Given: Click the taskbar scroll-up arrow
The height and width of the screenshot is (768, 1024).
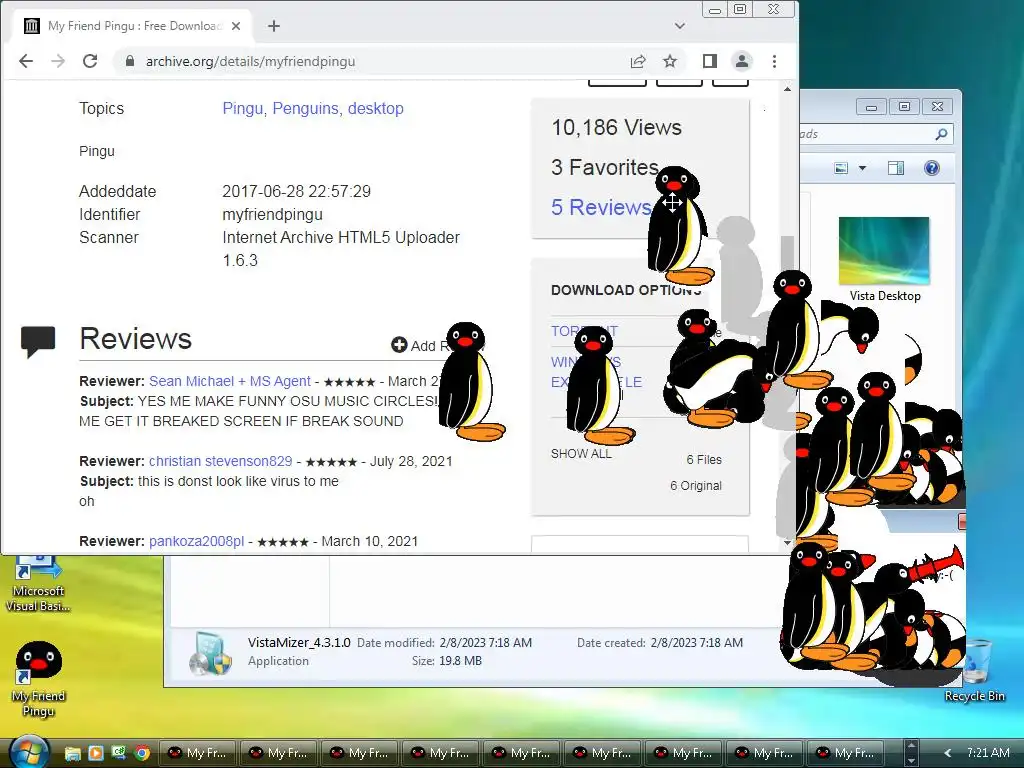Looking at the screenshot, I should [x=912, y=746].
